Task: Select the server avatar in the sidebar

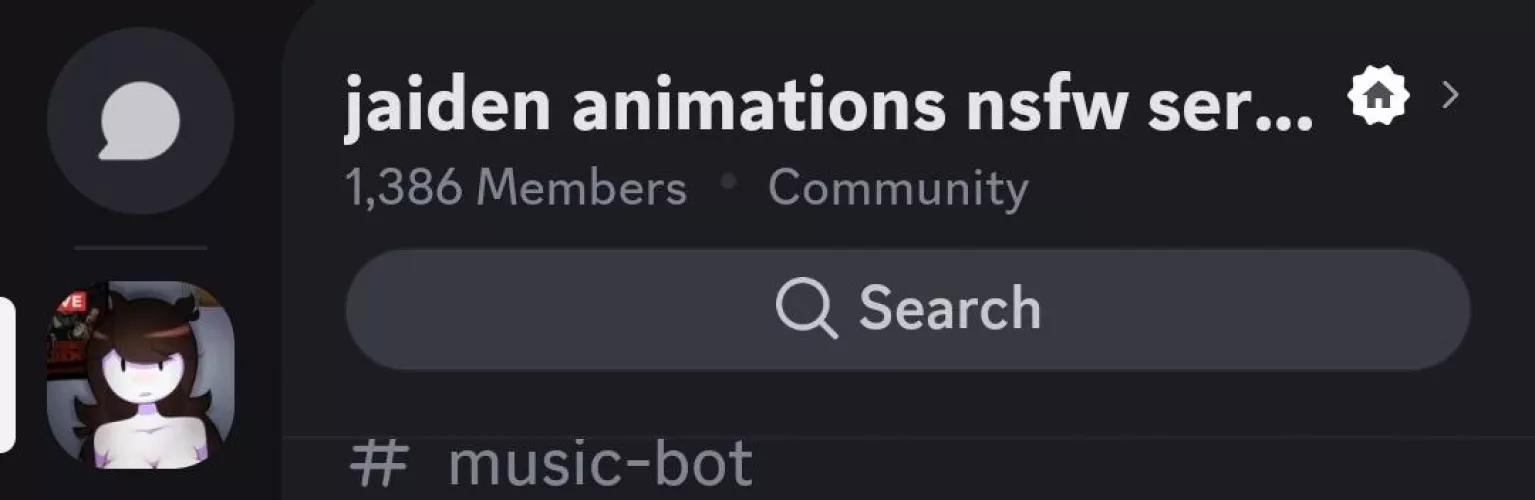Action: point(140,375)
